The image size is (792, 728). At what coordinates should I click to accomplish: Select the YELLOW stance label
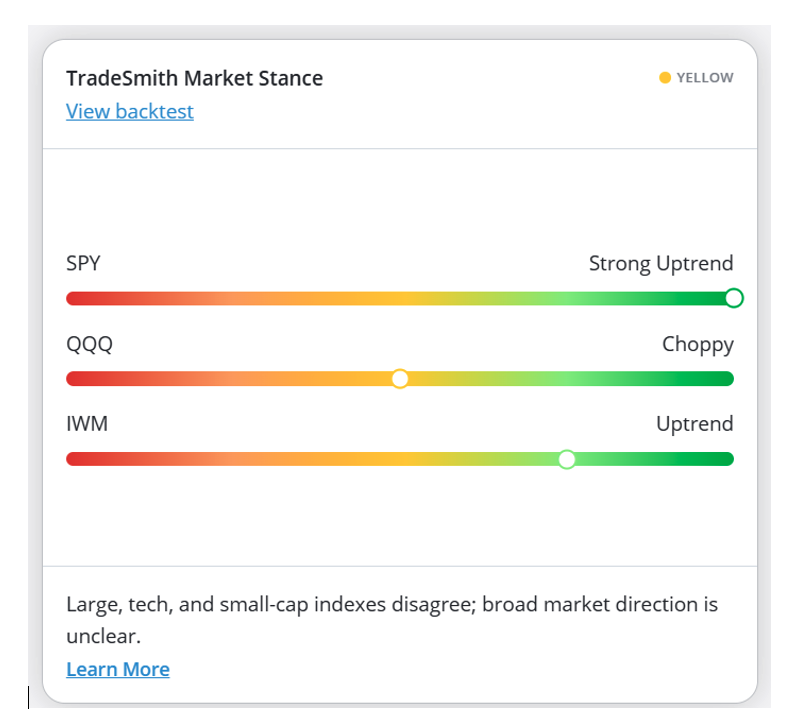pyautogui.click(x=705, y=78)
